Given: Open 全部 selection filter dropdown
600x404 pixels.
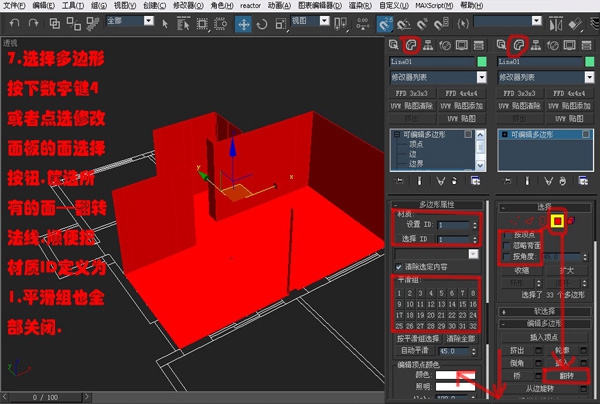Looking at the screenshot, I should pyautogui.click(x=149, y=21).
